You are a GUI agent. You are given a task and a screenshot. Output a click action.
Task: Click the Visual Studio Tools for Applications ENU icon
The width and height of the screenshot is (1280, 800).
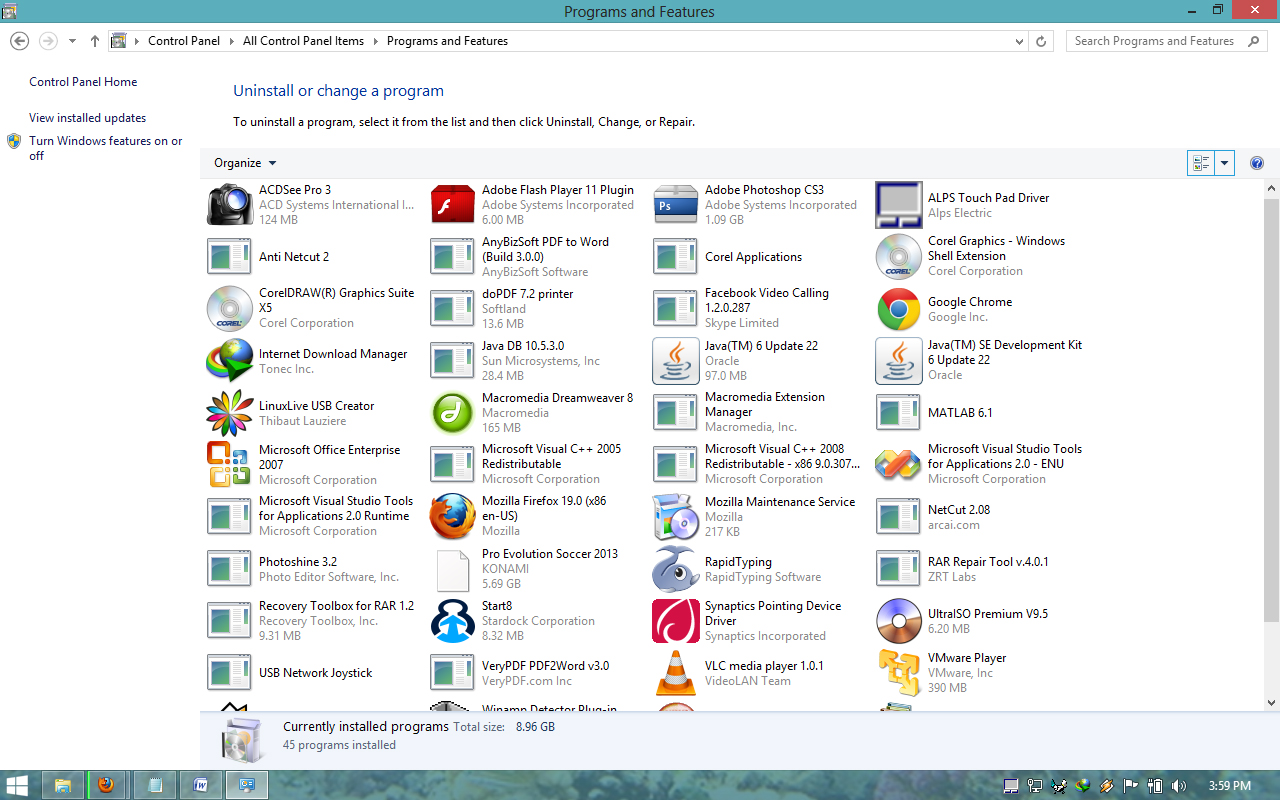899,464
